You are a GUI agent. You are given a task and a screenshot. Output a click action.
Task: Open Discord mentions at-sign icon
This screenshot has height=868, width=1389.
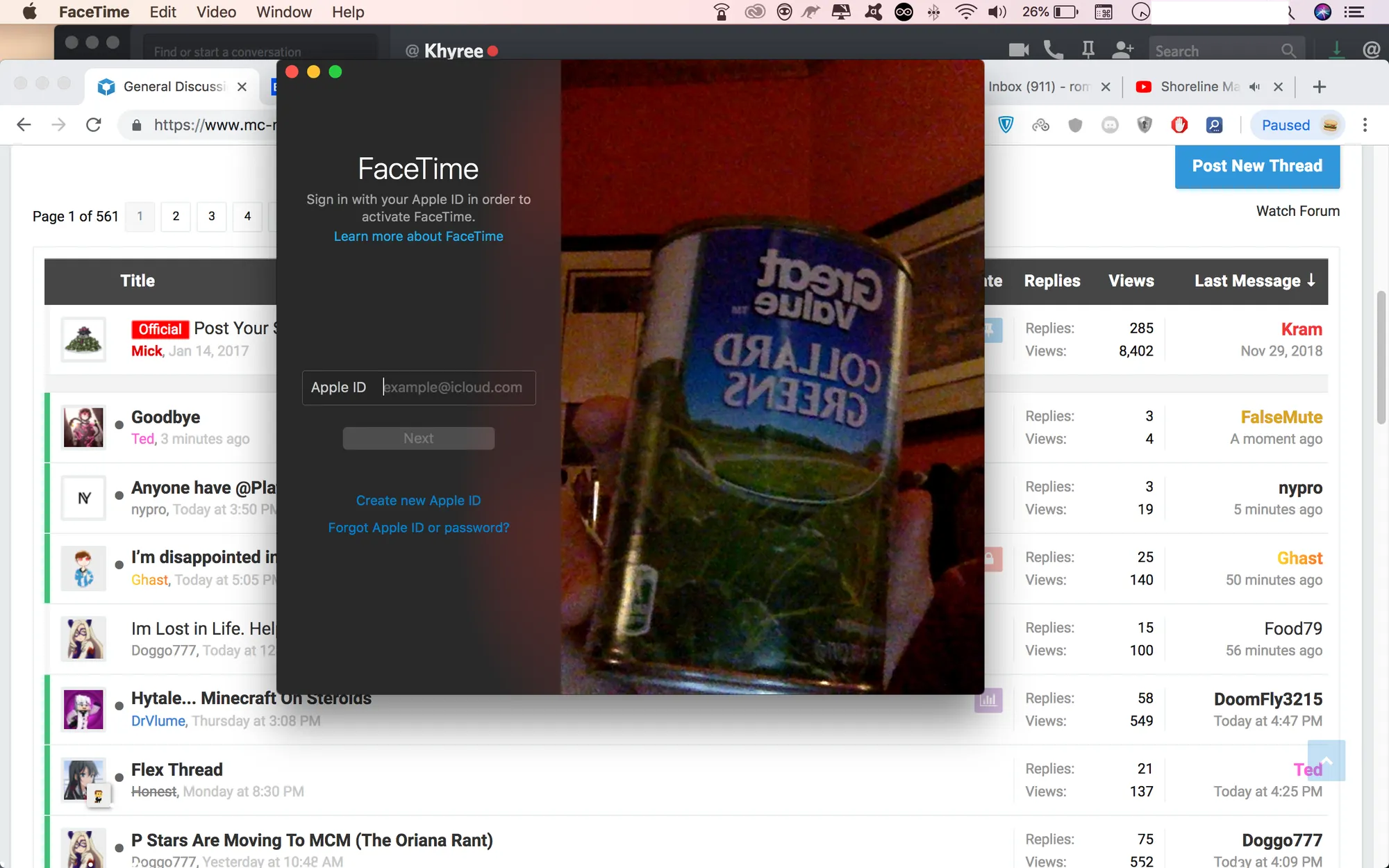(x=1371, y=50)
